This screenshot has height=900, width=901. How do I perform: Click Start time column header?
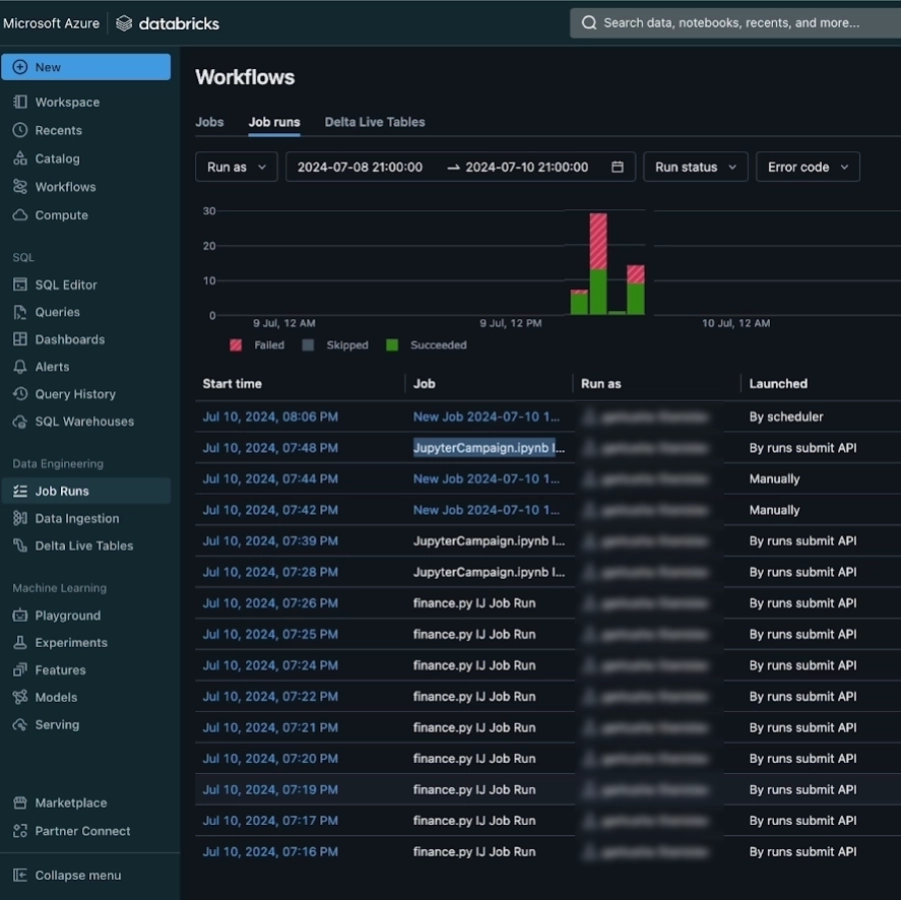pos(232,383)
